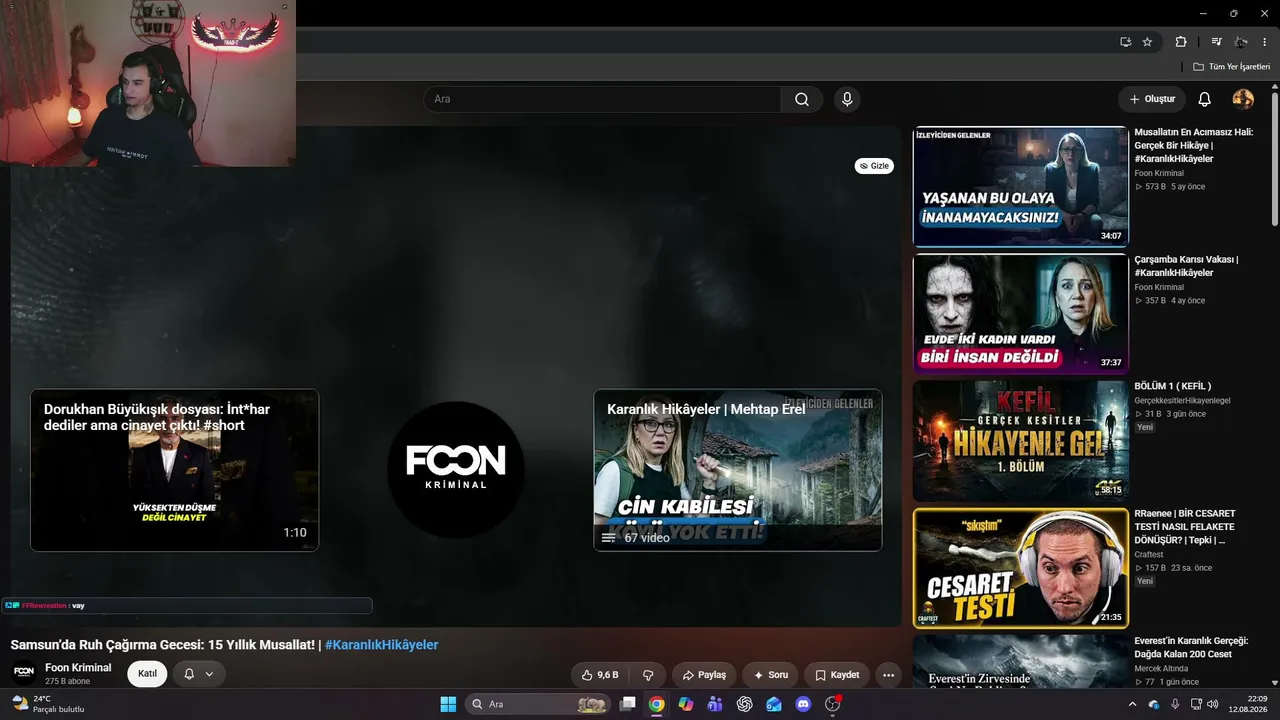Open the CESARET TESTİ thumbnail
1280x720 pixels.
coord(1020,568)
